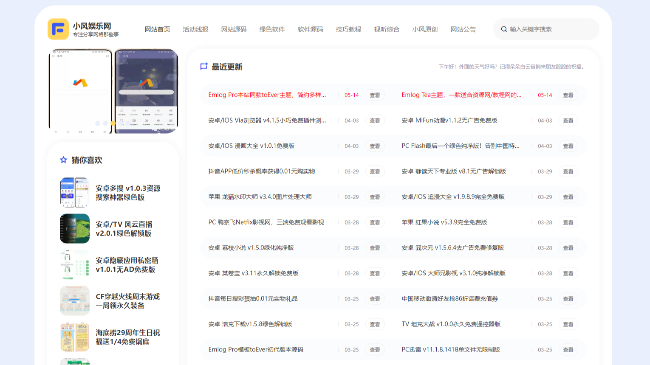Open the 安卓 v1.5.0 post
650x365 pixels.
251,248
